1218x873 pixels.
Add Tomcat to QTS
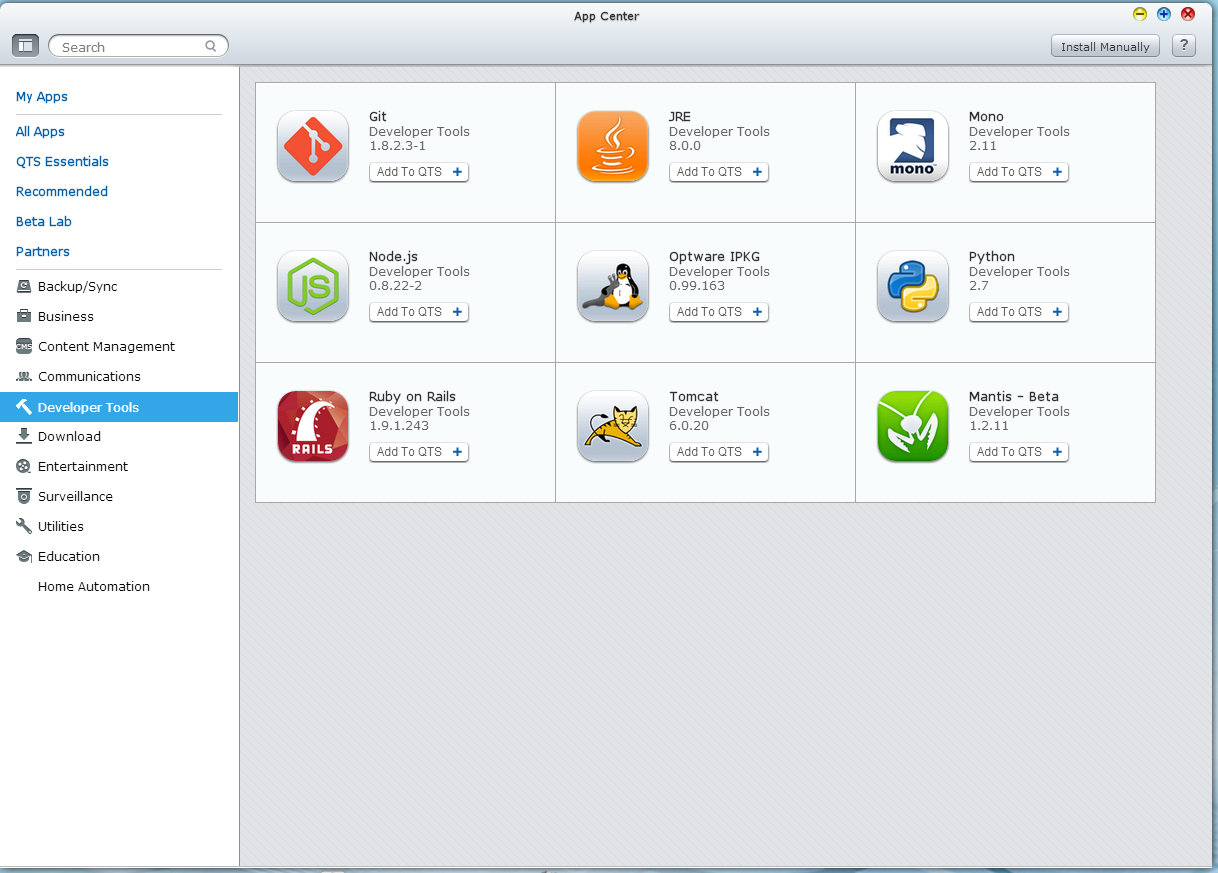click(719, 452)
